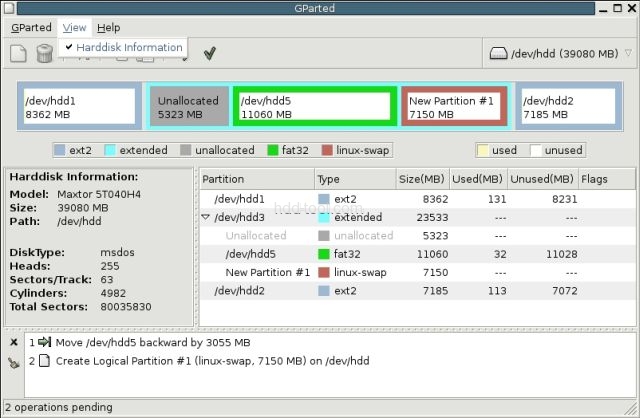Select the /dev/hdd2 block in disk map
The width and height of the screenshot is (640, 418).
coord(569,107)
